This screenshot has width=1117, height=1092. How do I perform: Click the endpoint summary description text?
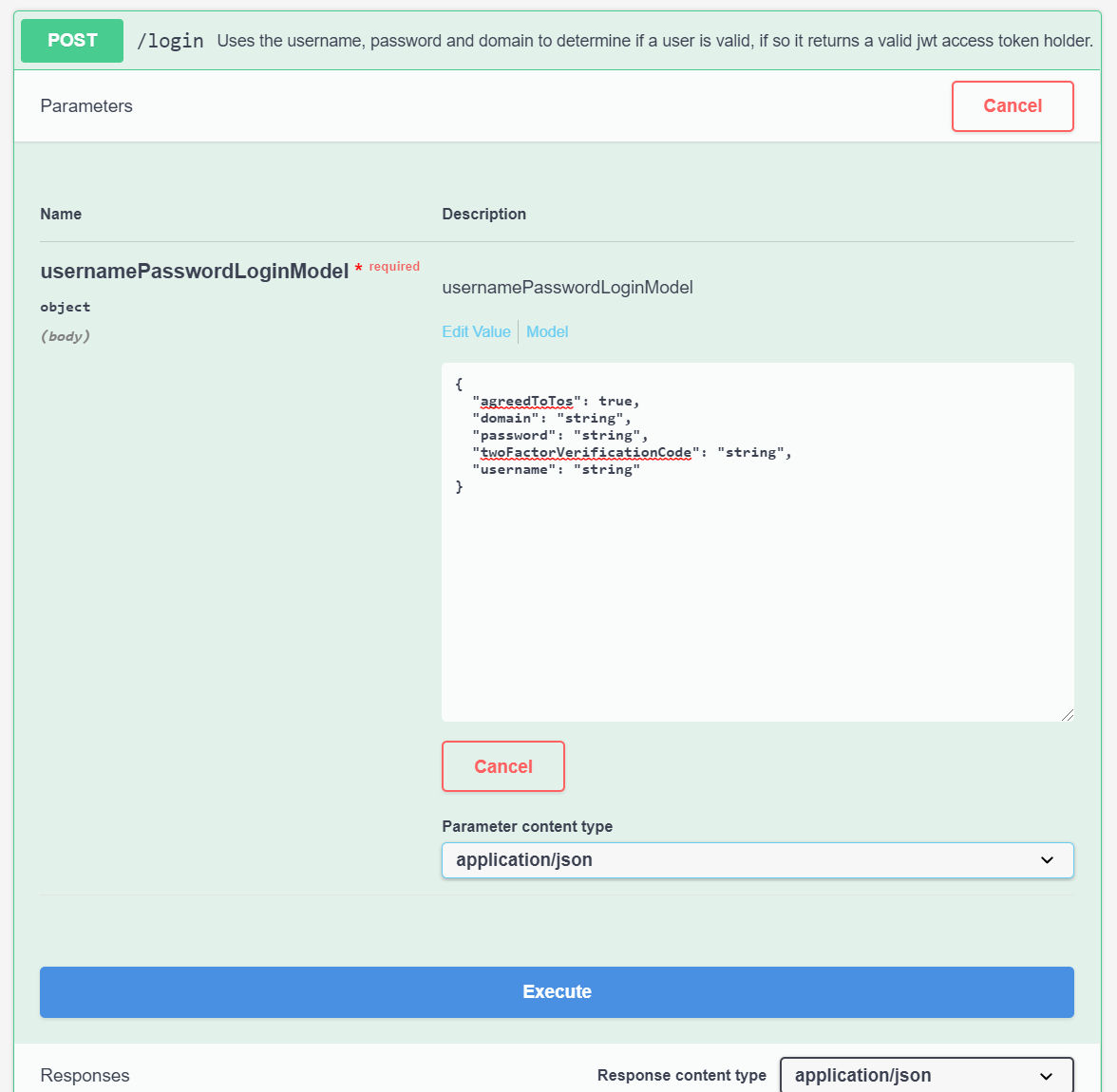(654, 41)
